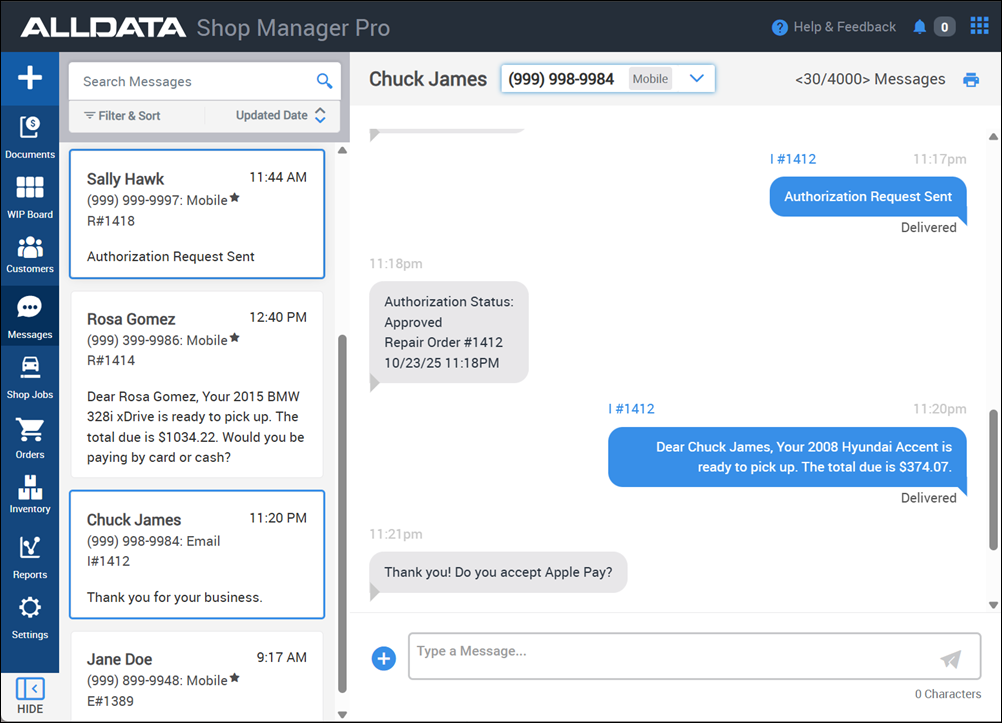Open the 11:20pm I #1412 invoice link
1002x723 pixels.
(x=631, y=409)
